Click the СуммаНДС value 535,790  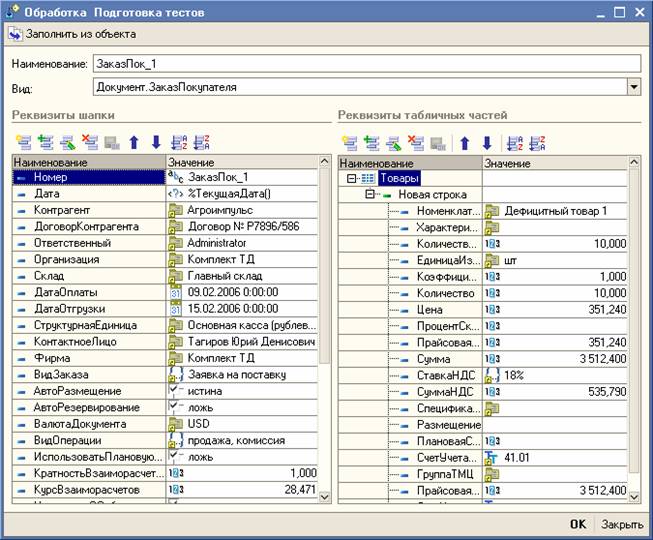607,392
